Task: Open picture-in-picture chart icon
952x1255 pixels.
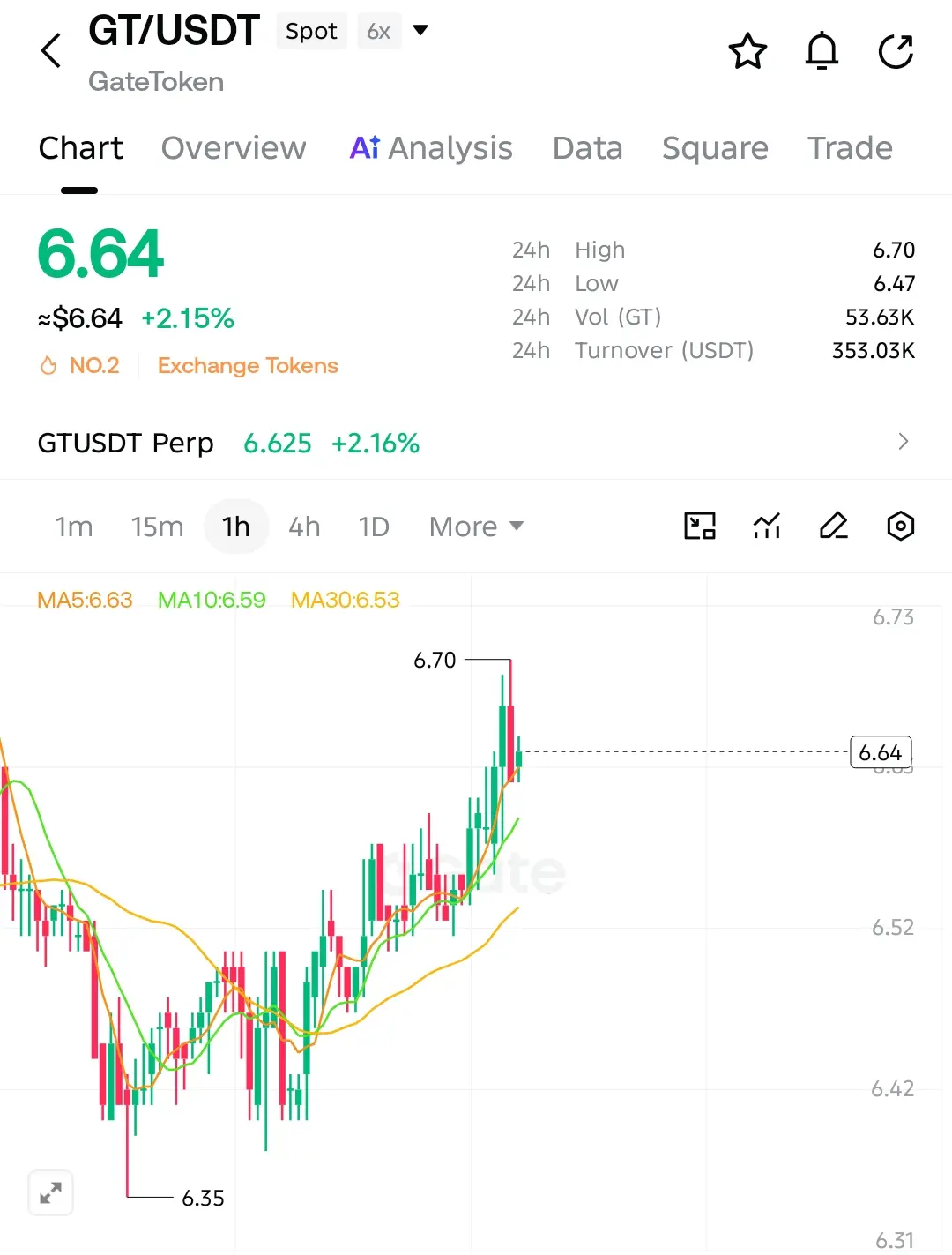Action: pos(700,527)
